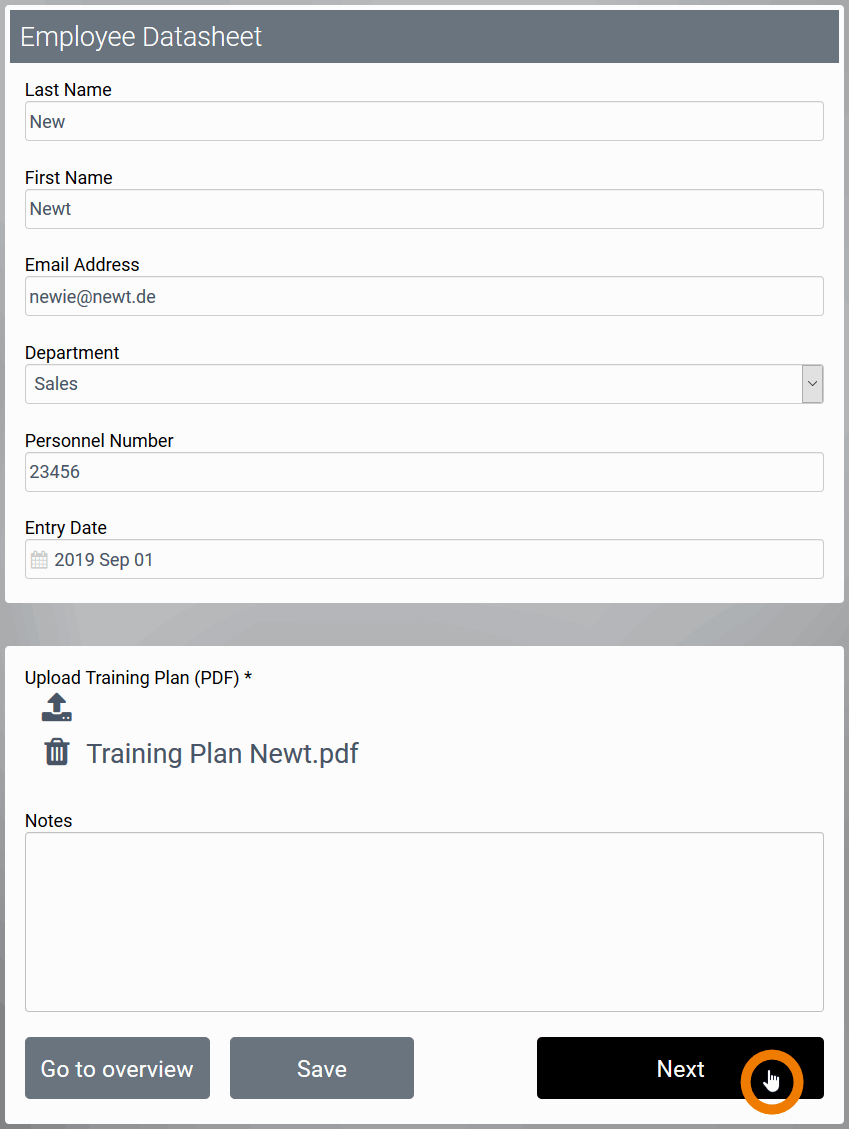Click inside the Notes text area

[424, 921]
